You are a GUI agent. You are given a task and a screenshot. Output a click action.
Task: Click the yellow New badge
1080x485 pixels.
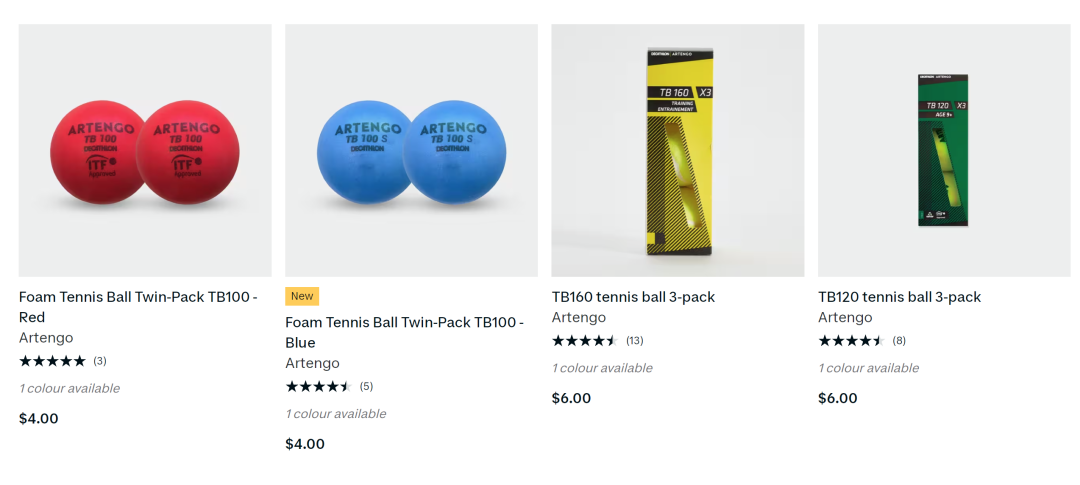coord(302,296)
